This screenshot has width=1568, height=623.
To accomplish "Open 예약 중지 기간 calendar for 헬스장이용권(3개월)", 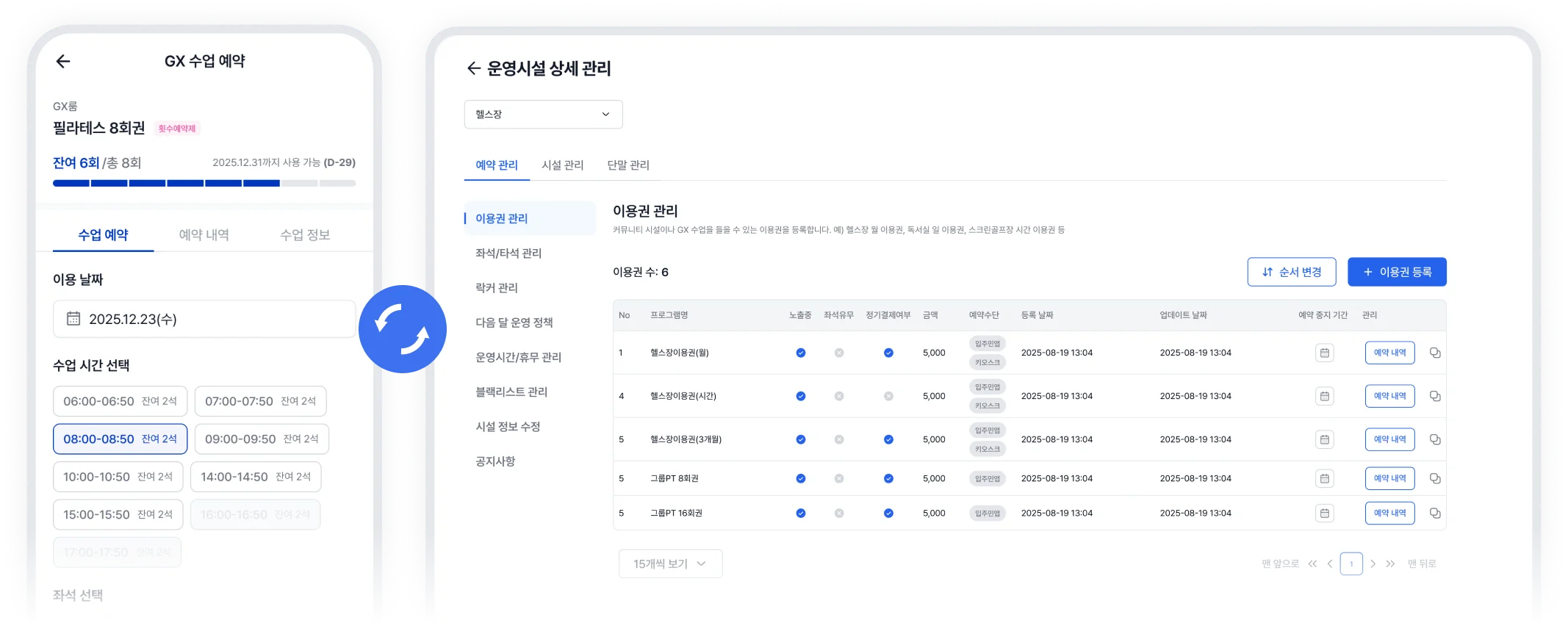I will pos(1324,439).
